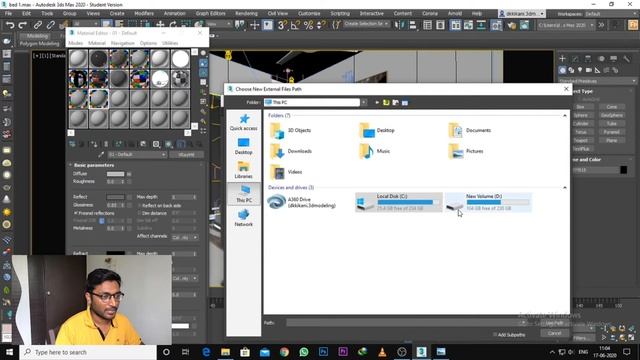Open the Desktop shortcut in dialog sidebar
Viewport: 640px width, 360px height.
coord(244,146)
